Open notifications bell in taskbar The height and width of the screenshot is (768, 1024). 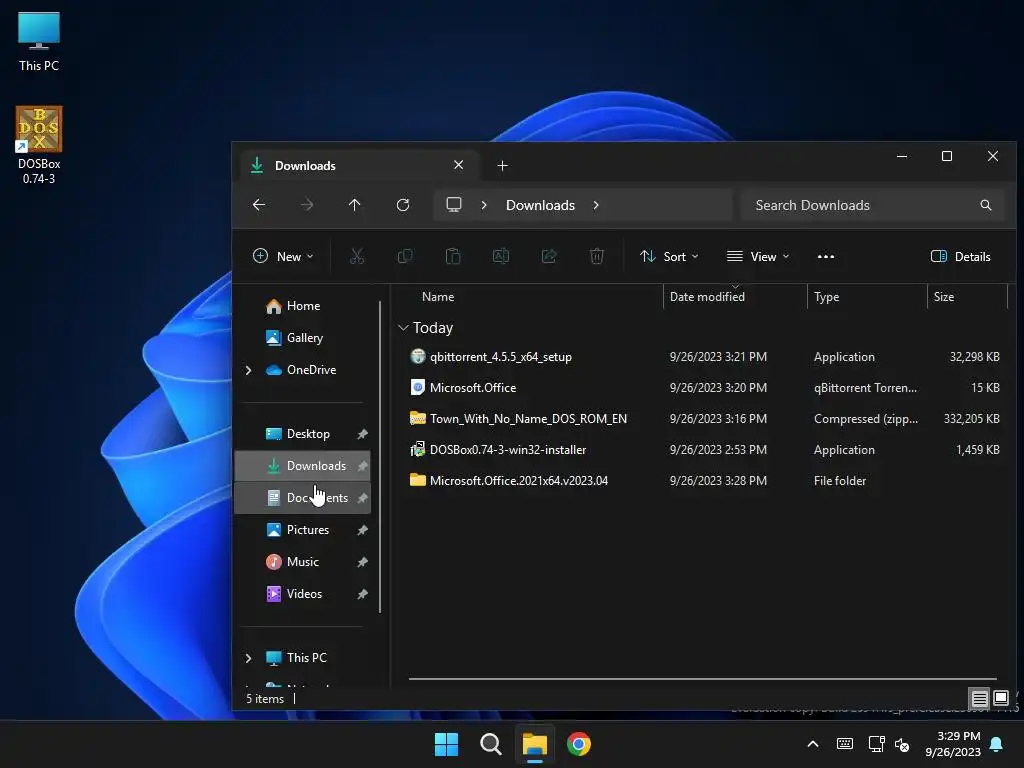(x=997, y=744)
